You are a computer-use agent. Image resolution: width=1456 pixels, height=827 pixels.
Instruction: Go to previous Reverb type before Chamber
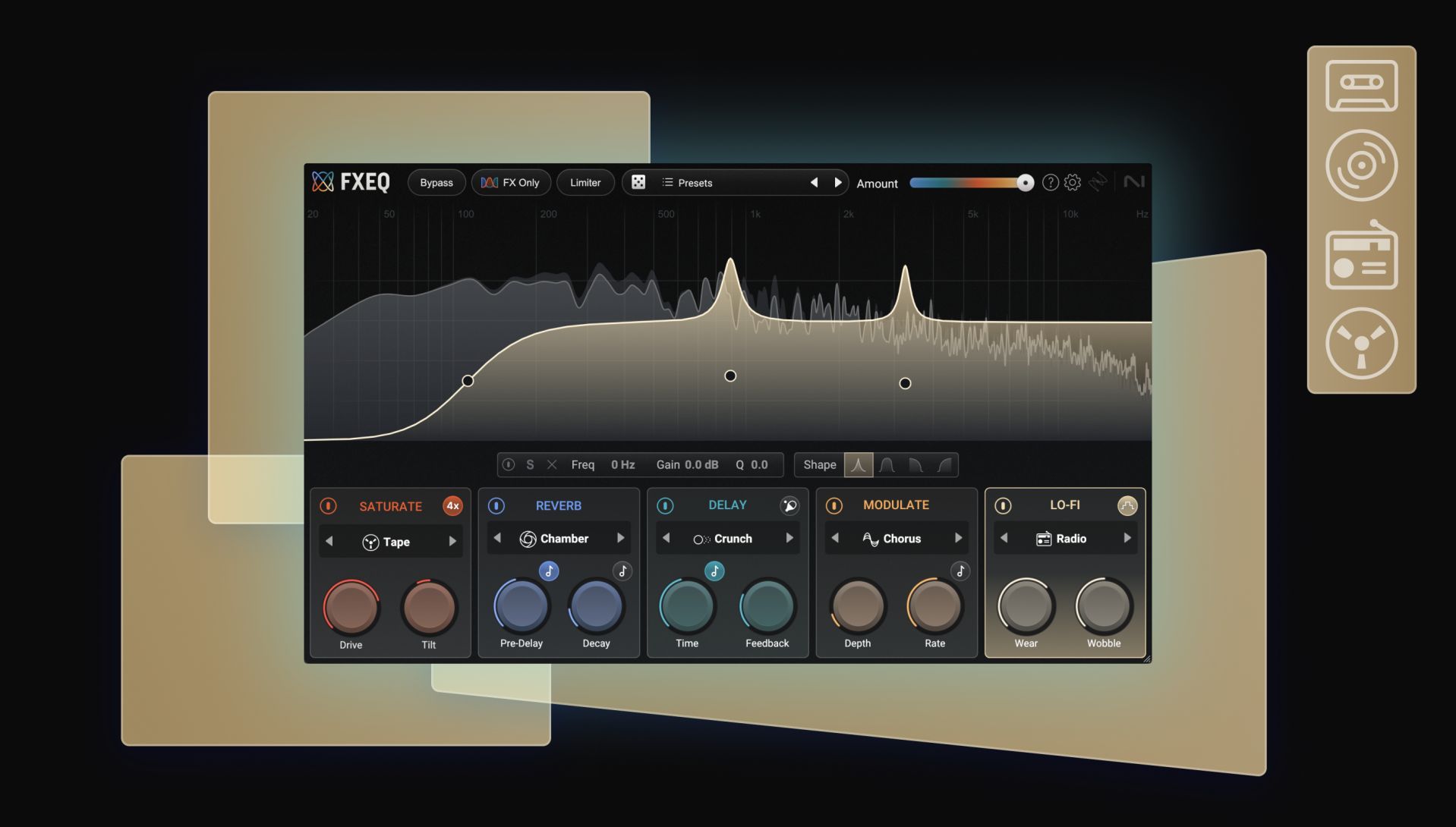point(497,538)
